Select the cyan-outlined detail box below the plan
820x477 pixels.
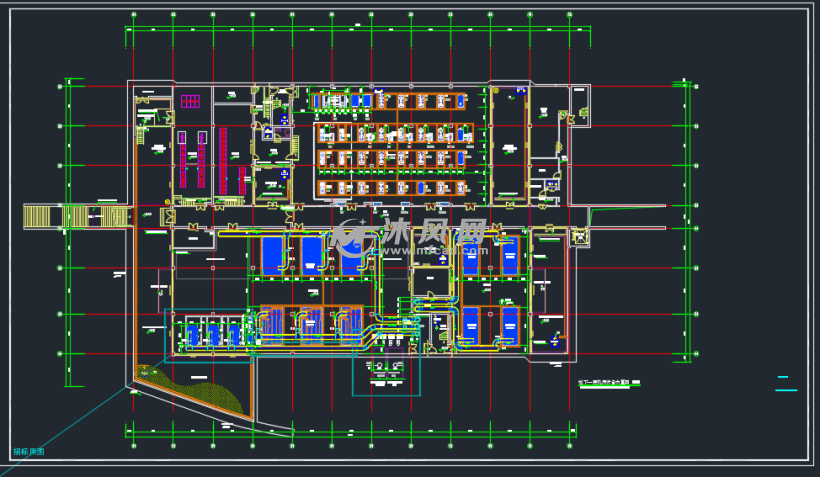coord(386,375)
